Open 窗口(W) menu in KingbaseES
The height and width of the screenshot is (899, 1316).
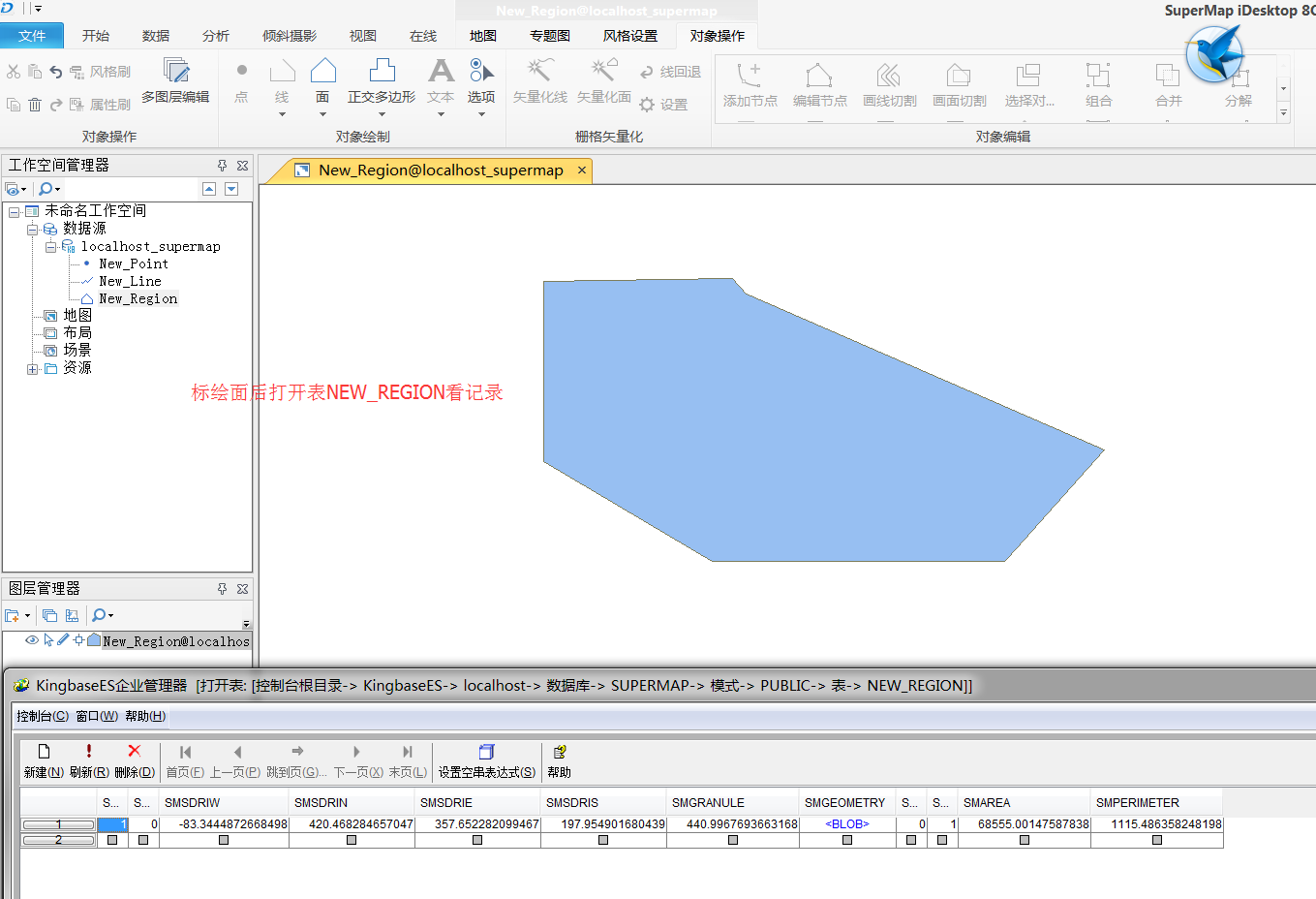97,716
